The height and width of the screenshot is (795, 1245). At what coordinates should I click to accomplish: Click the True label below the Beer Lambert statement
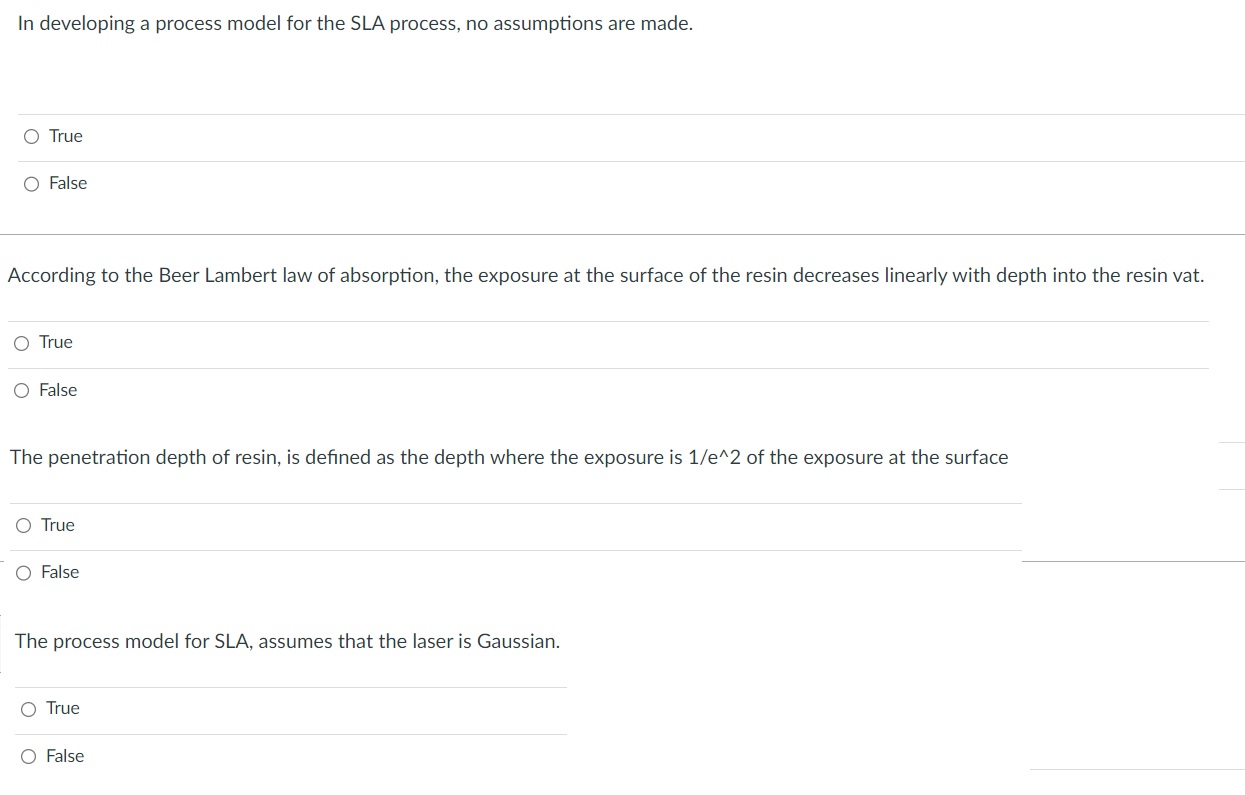pos(57,343)
